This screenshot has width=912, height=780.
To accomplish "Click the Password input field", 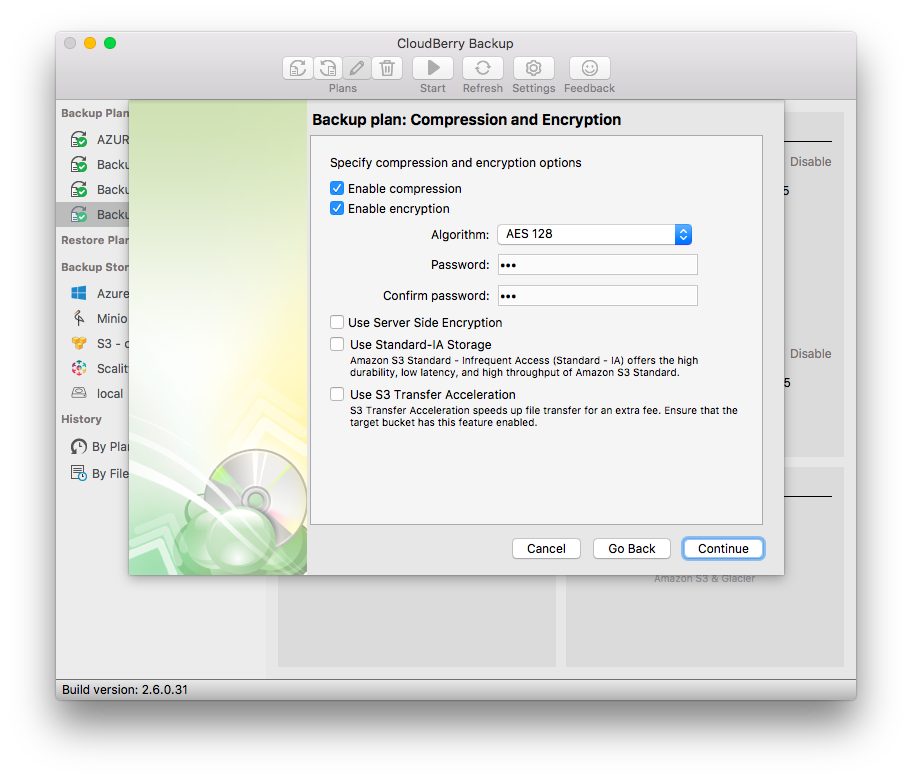I will pos(597,265).
